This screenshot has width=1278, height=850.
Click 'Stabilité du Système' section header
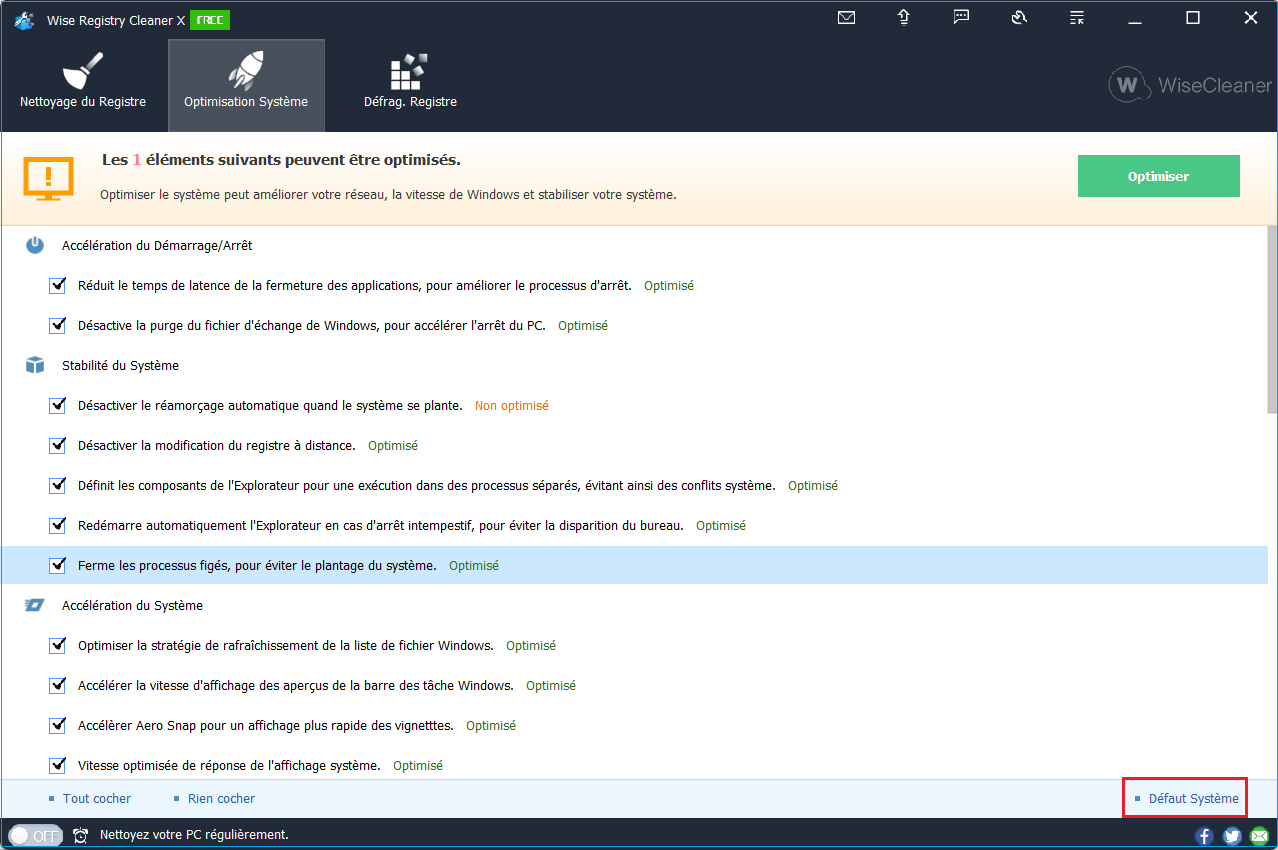click(120, 365)
